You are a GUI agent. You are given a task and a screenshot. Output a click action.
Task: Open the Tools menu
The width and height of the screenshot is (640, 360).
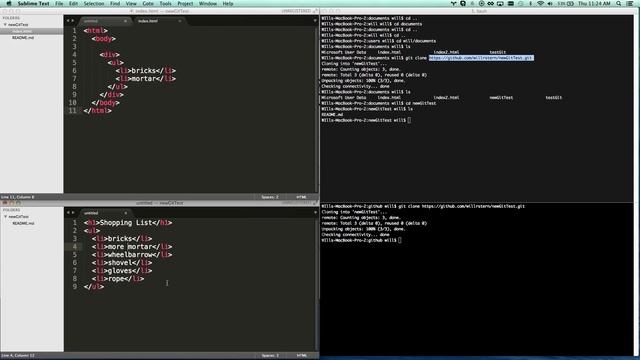click(165, 3)
